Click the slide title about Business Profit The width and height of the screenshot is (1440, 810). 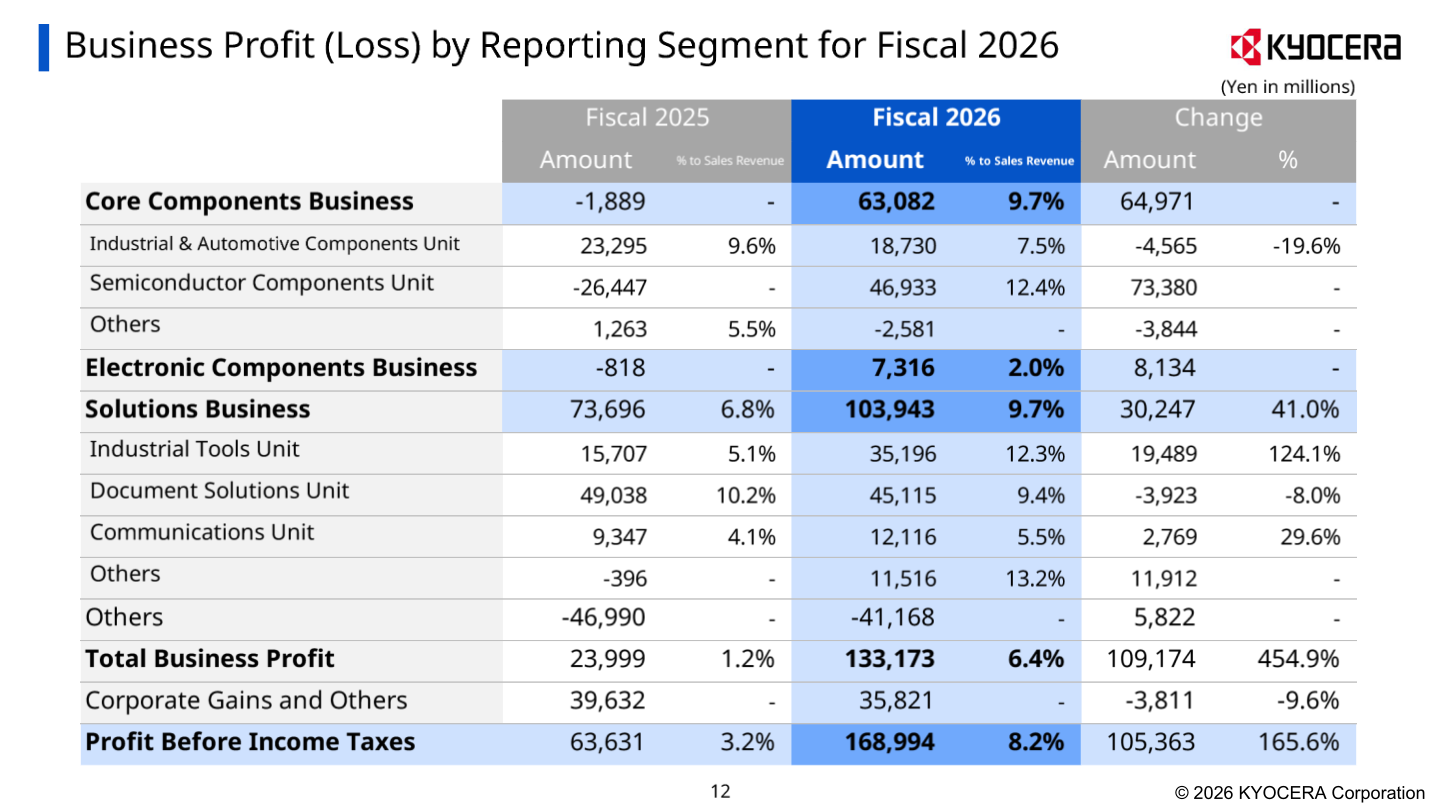pyautogui.click(x=562, y=45)
